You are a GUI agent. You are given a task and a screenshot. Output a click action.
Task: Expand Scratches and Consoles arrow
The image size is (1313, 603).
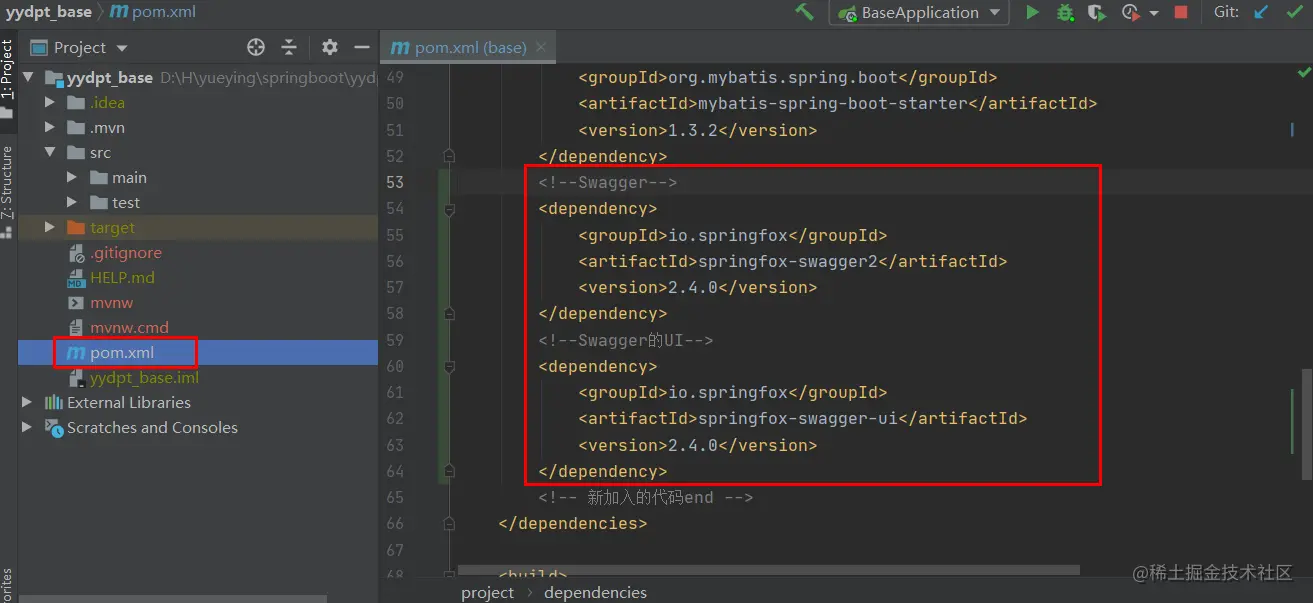[x=28, y=427]
